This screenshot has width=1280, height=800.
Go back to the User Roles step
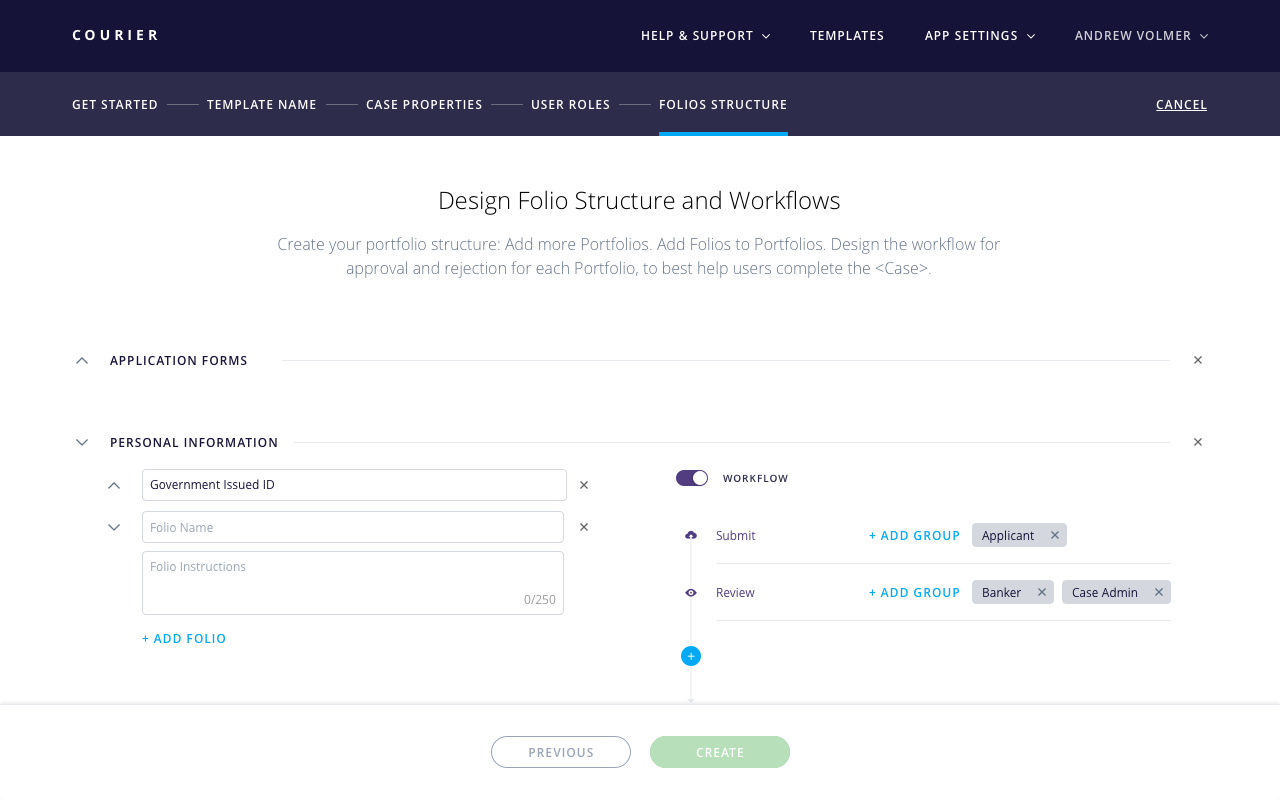[570, 104]
